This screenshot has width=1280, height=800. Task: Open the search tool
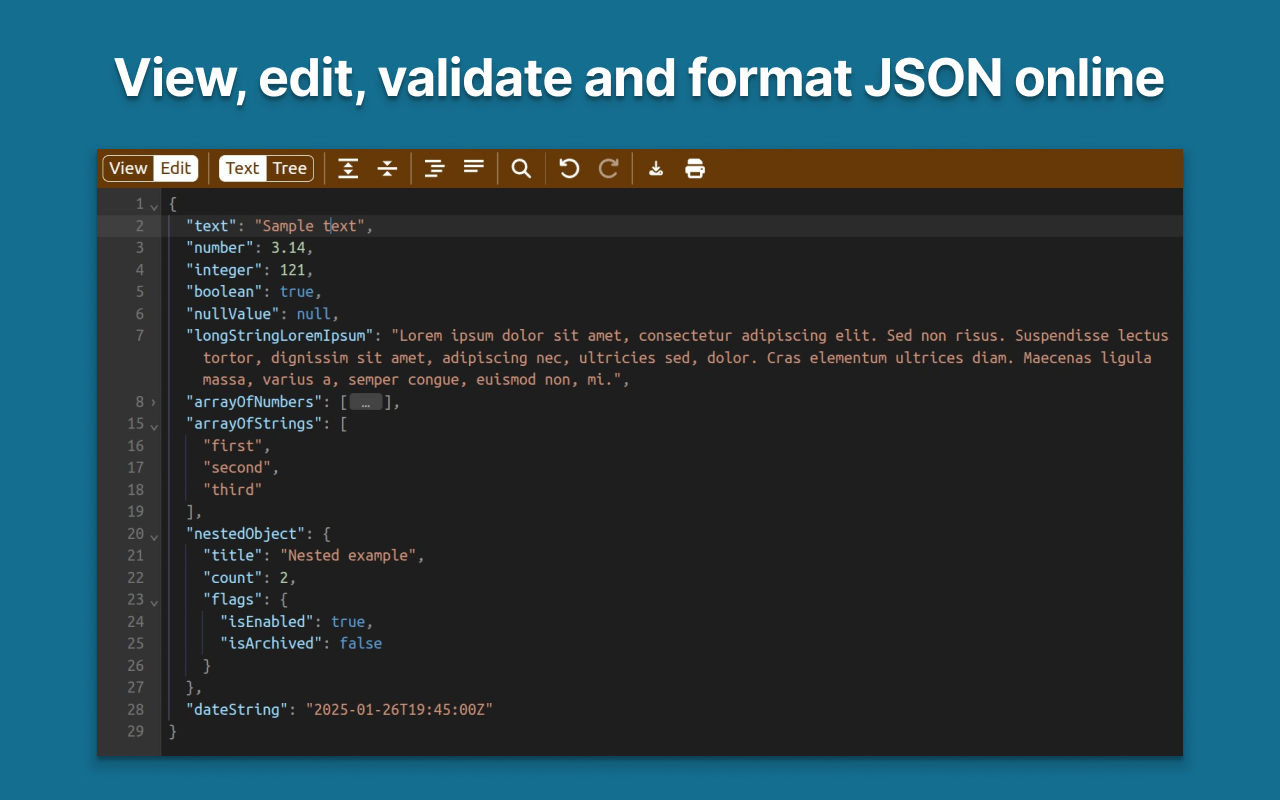click(x=520, y=168)
